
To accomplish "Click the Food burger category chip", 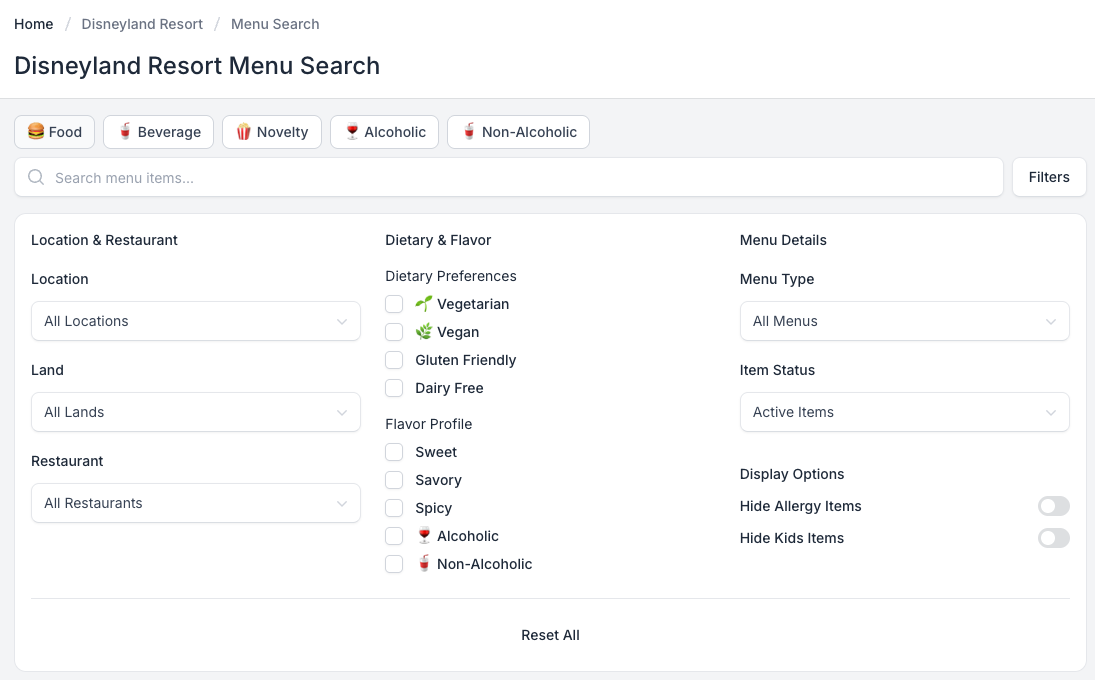I will 55,132.
